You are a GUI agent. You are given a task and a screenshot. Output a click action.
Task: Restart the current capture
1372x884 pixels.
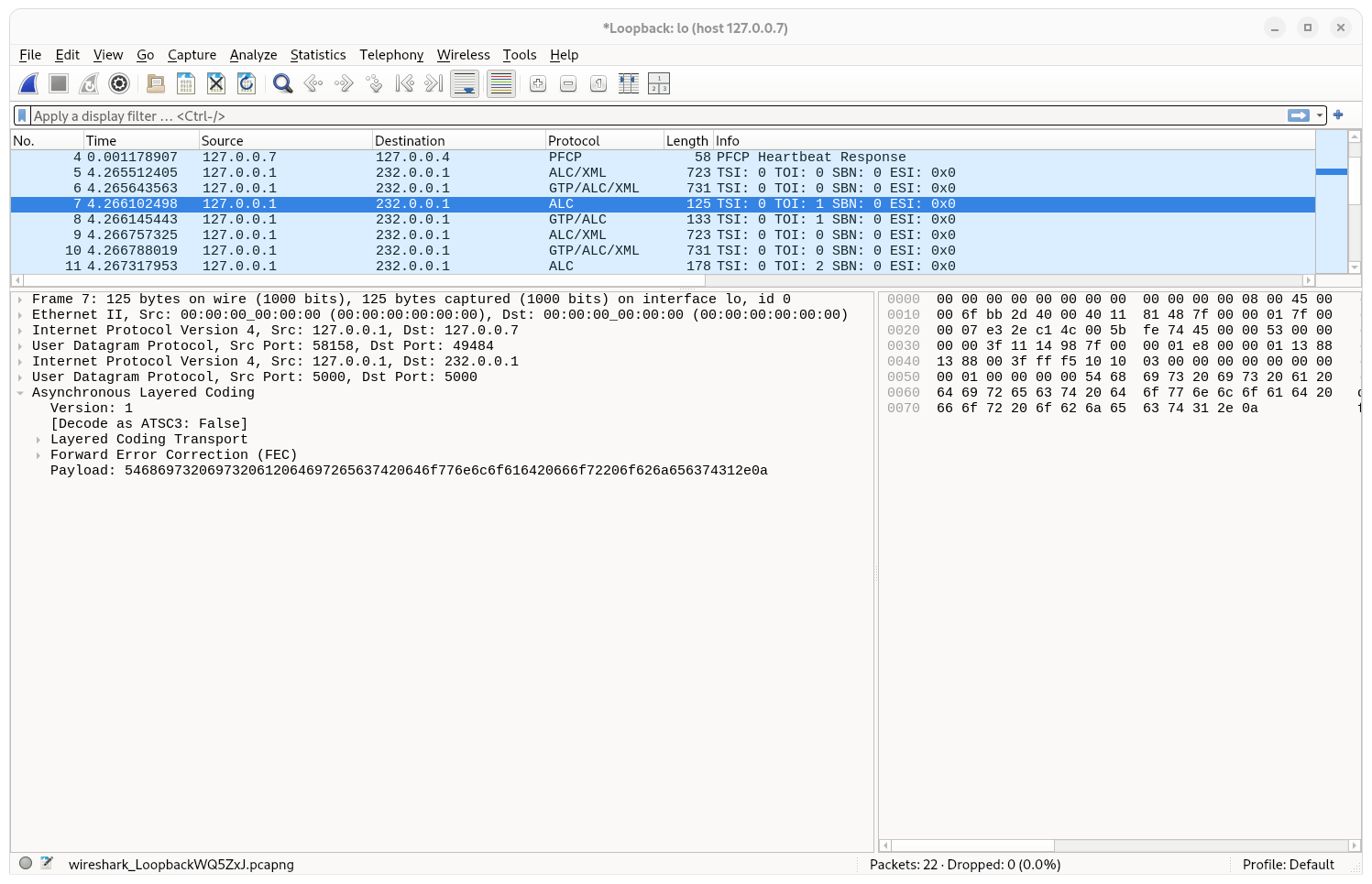tap(88, 83)
